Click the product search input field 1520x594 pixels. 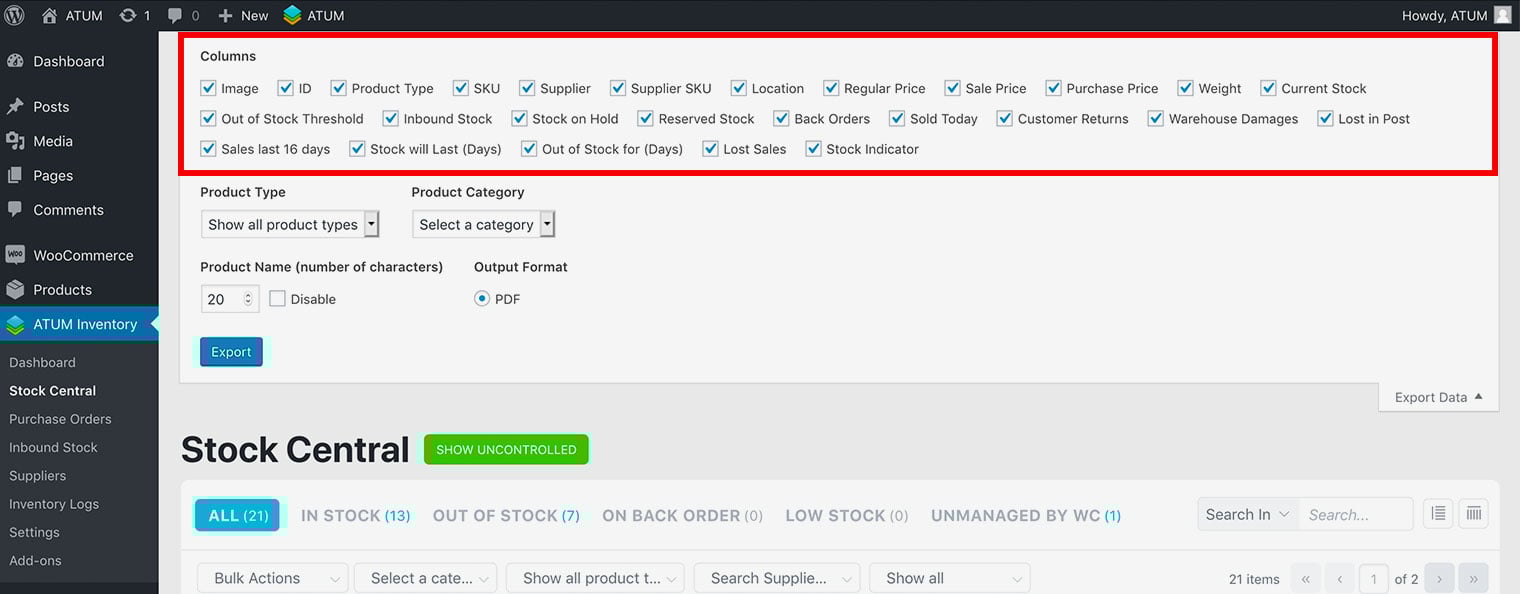pos(1355,514)
